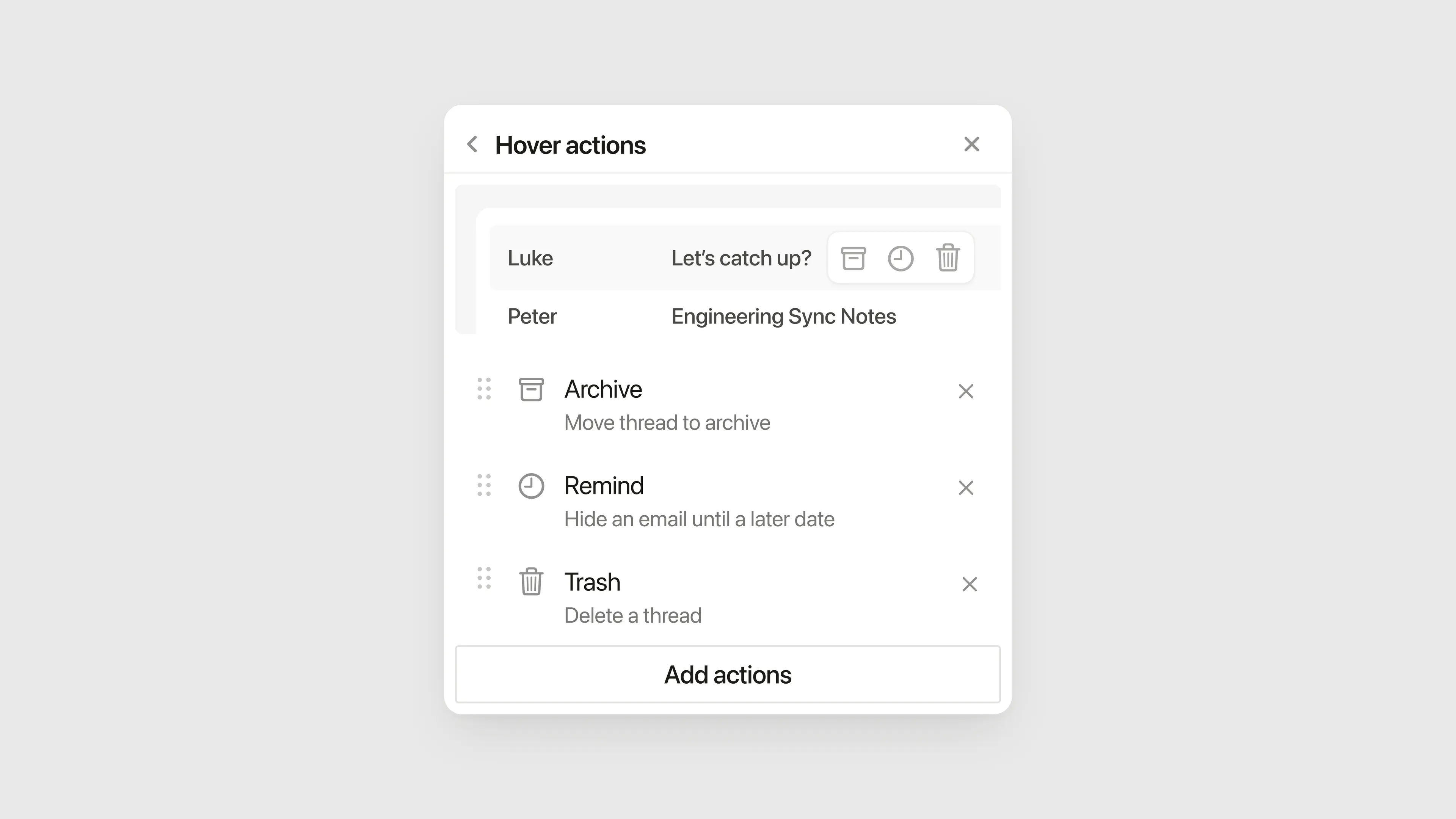Select the Archive box icon beside the Archive action
1456x819 pixels.
[531, 389]
